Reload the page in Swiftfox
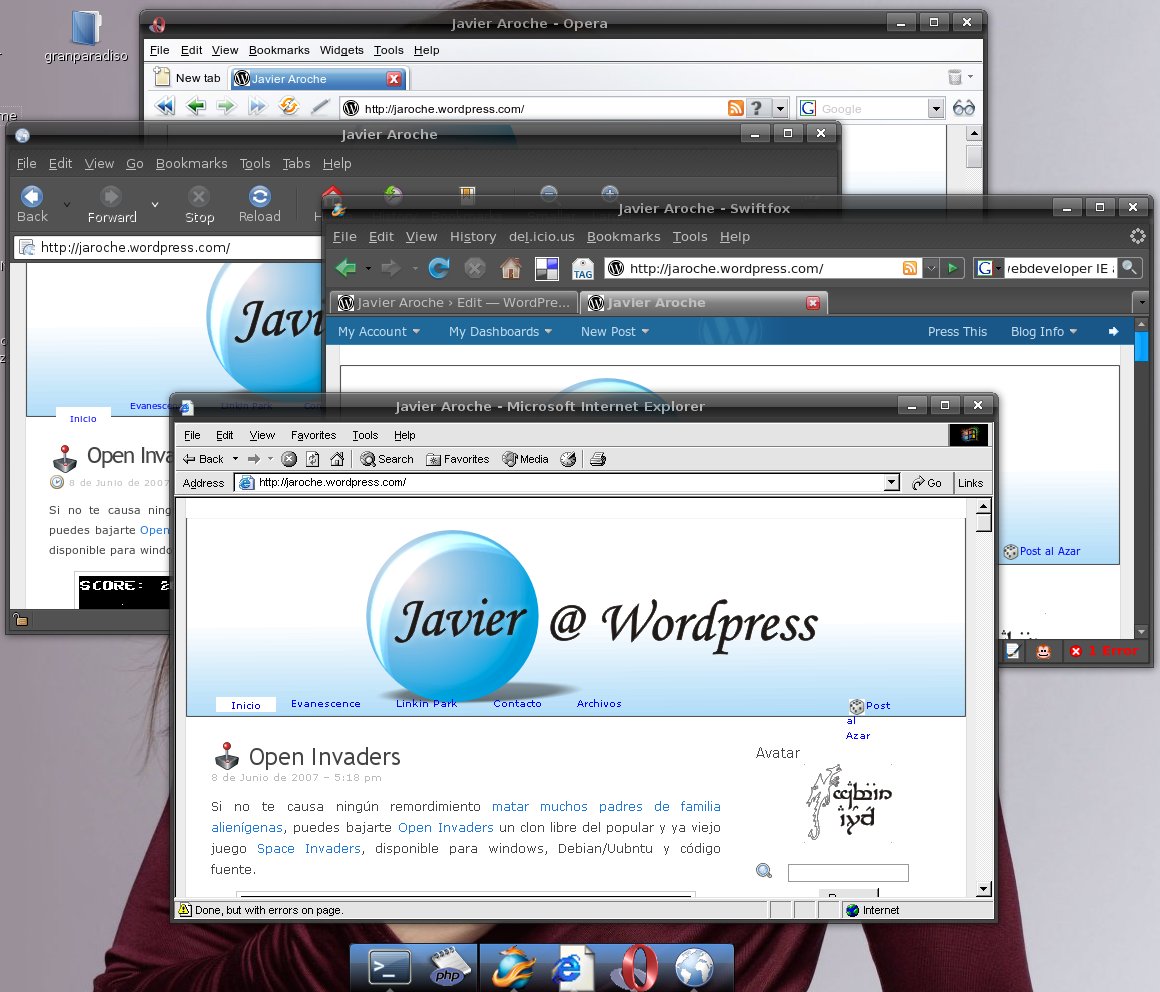This screenshot has width=1160, height=992. [439, 268]
